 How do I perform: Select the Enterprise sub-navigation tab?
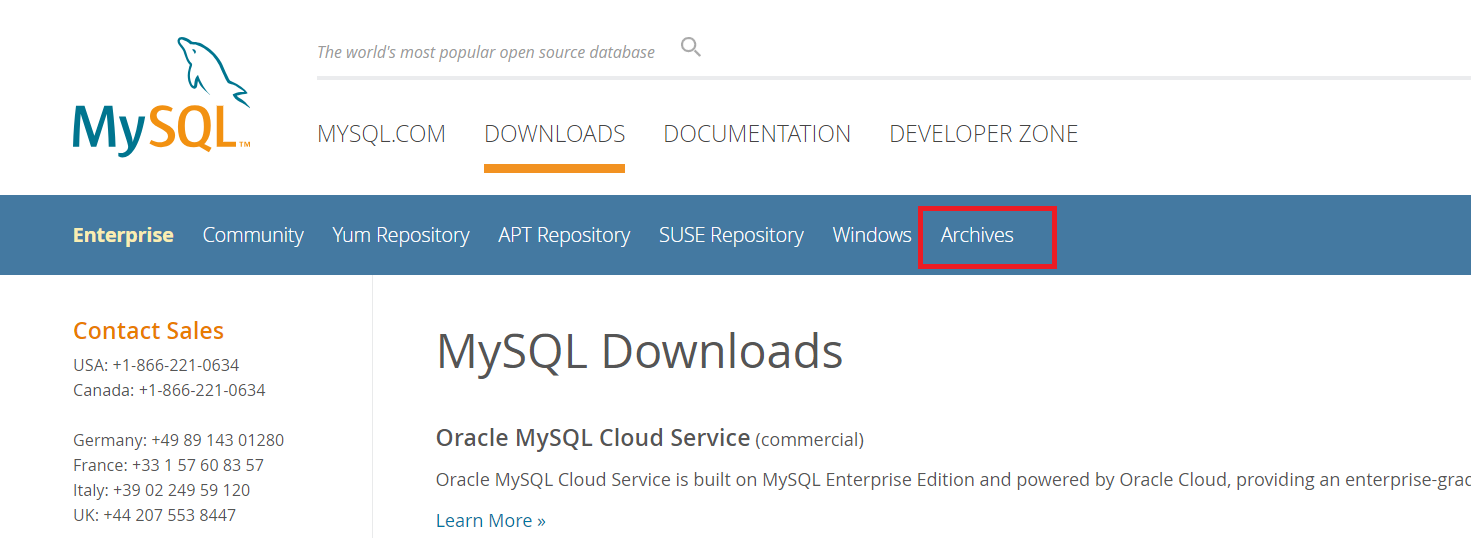click(123, 235)
